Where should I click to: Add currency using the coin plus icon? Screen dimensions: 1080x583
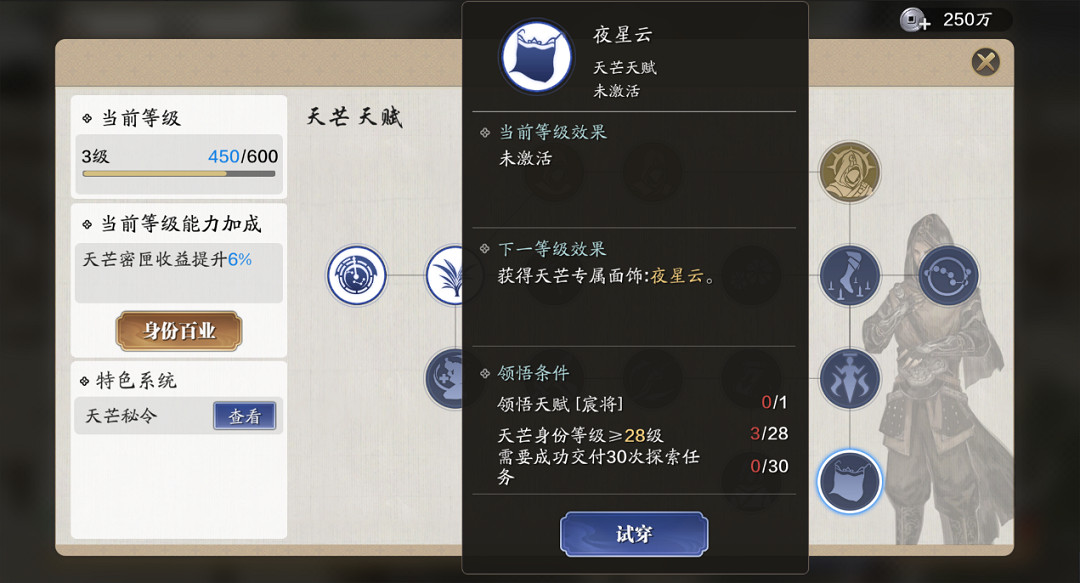(915, 20)
